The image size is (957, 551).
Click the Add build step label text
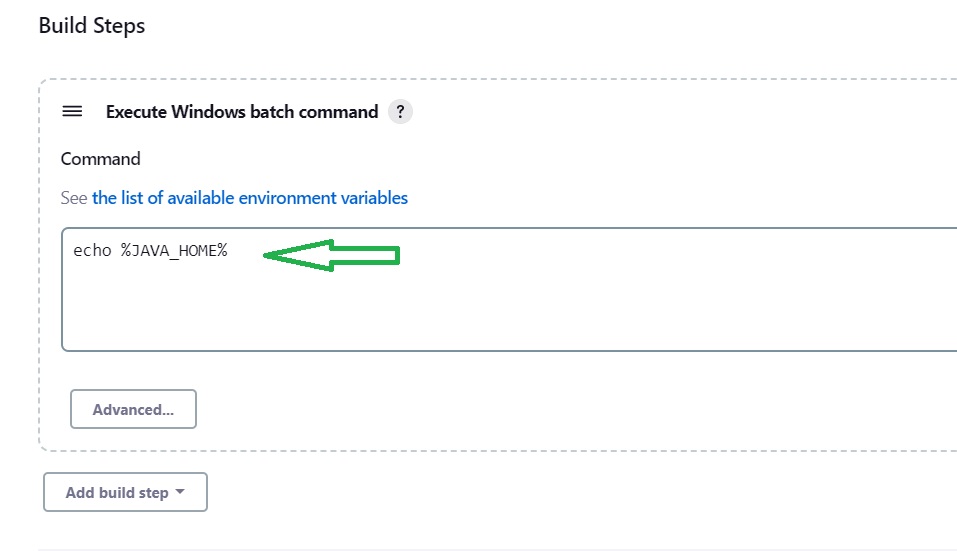coord(117,492)
